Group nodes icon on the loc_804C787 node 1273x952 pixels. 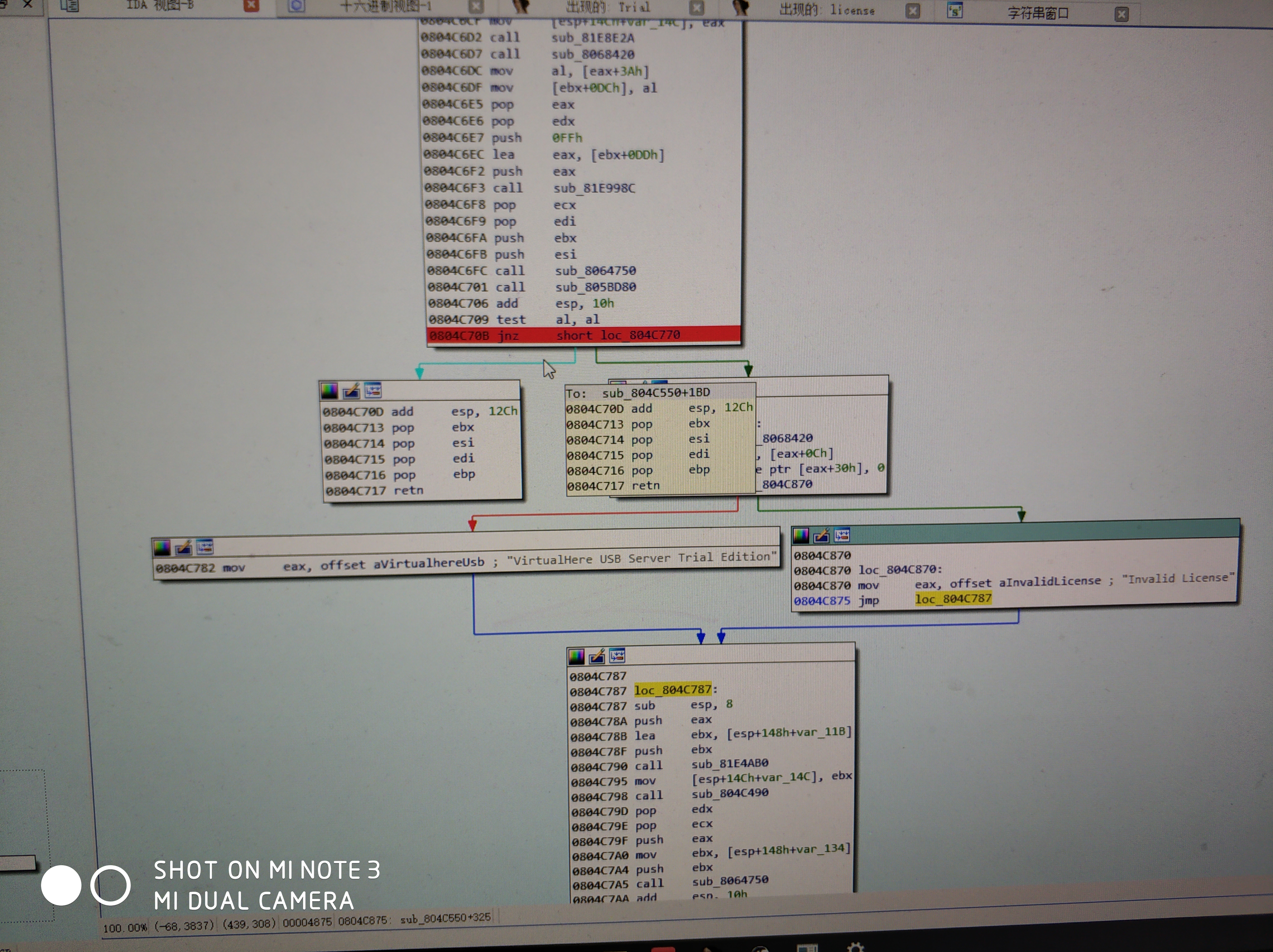[617, 655]
